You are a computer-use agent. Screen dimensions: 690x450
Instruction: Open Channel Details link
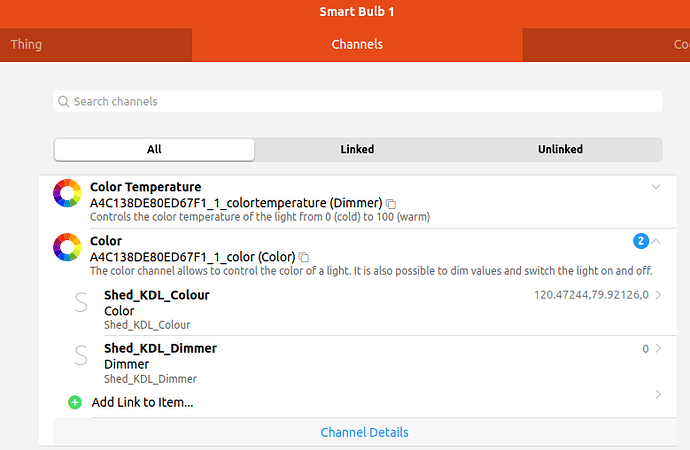coord(364,432)
